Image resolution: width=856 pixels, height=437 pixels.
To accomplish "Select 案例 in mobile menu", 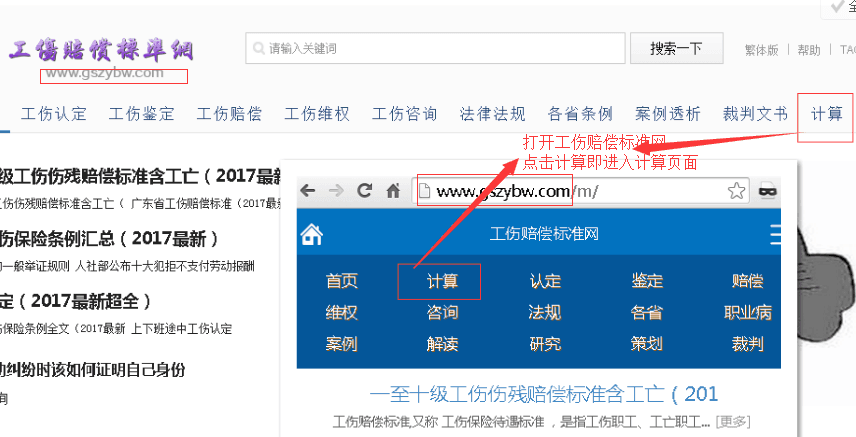I will 342,344.
